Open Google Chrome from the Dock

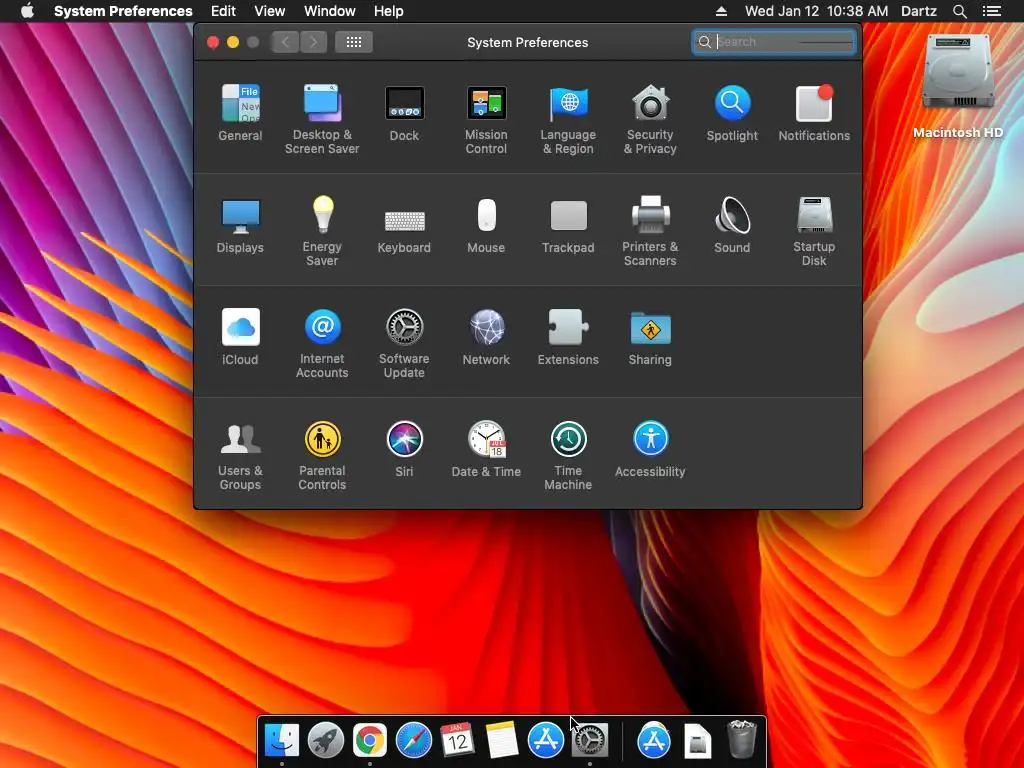[x=370, y=741]
